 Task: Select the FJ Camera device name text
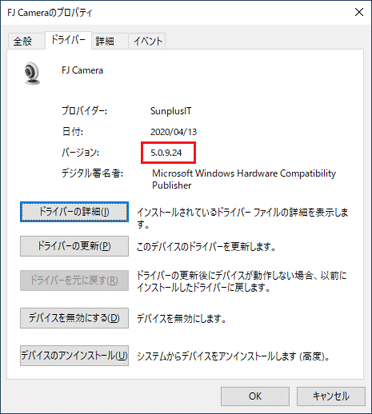coord(82,70)
